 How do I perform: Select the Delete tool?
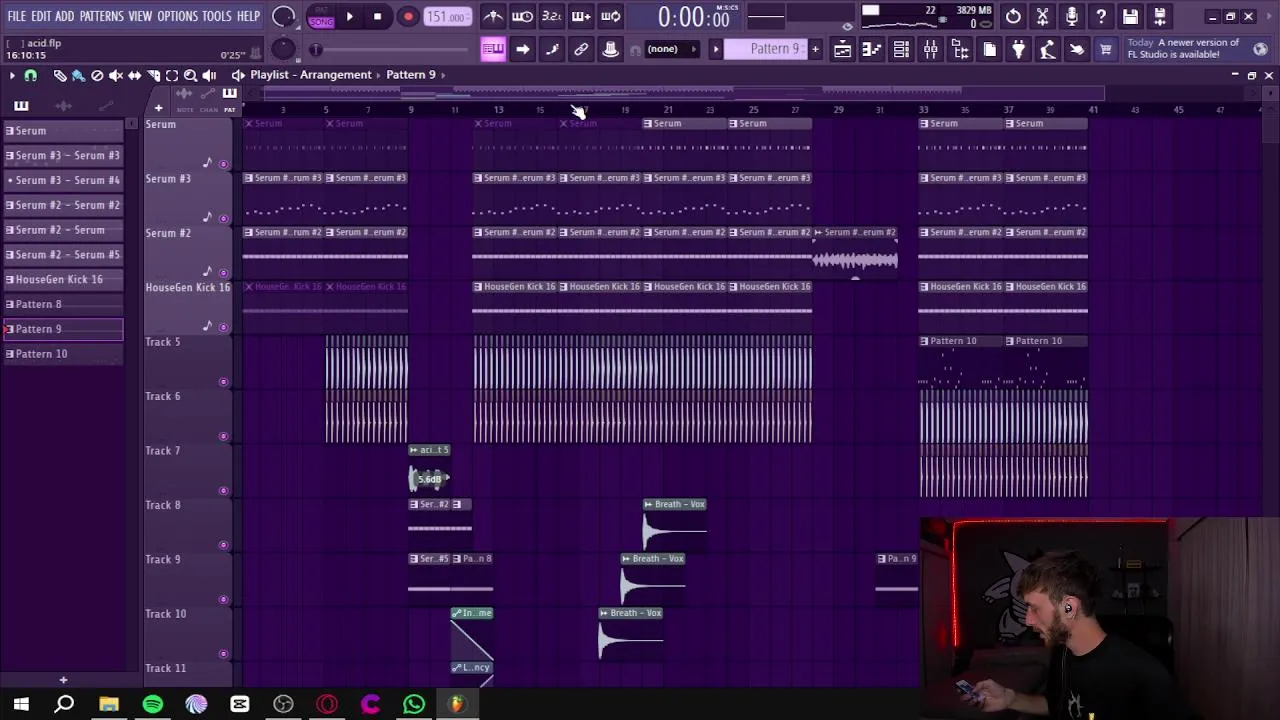(x=97, y=75)
